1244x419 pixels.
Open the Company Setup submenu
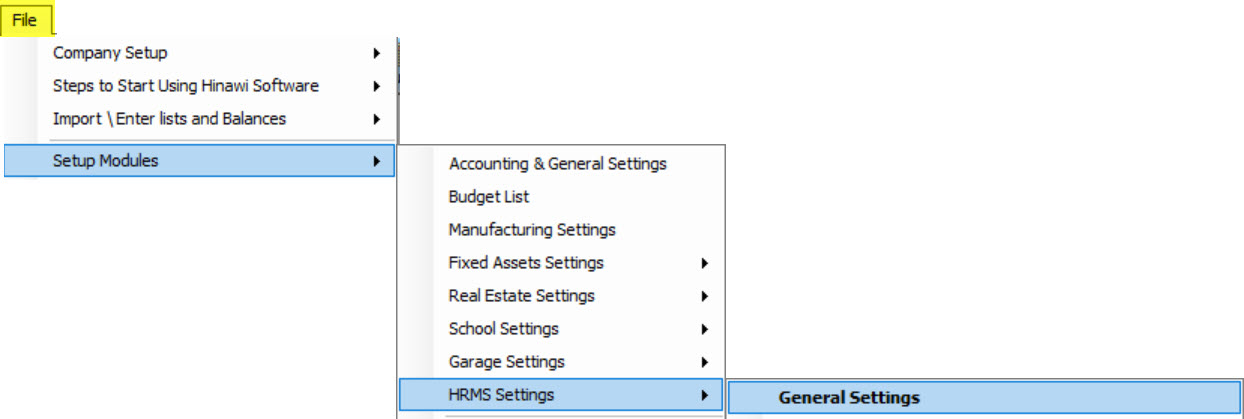tap(110, 53)
